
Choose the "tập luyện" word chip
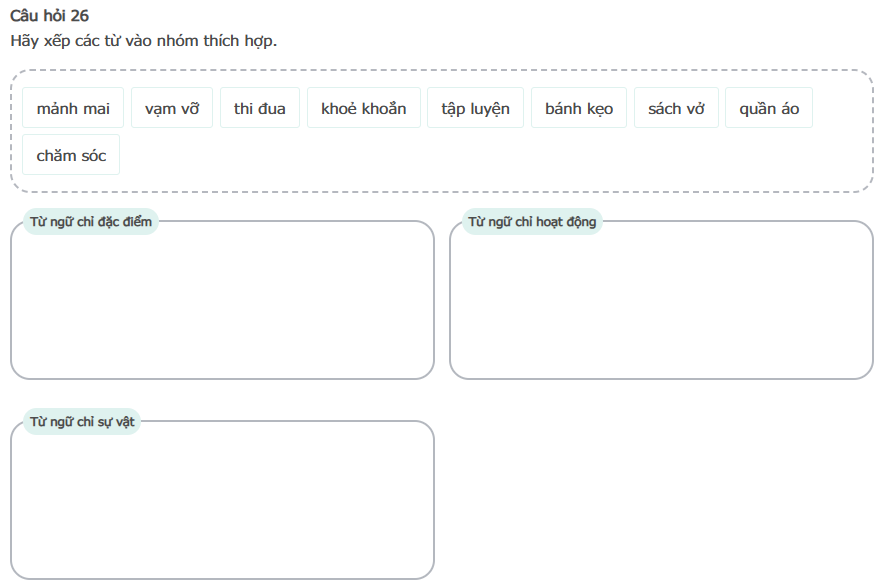(475, 108)
